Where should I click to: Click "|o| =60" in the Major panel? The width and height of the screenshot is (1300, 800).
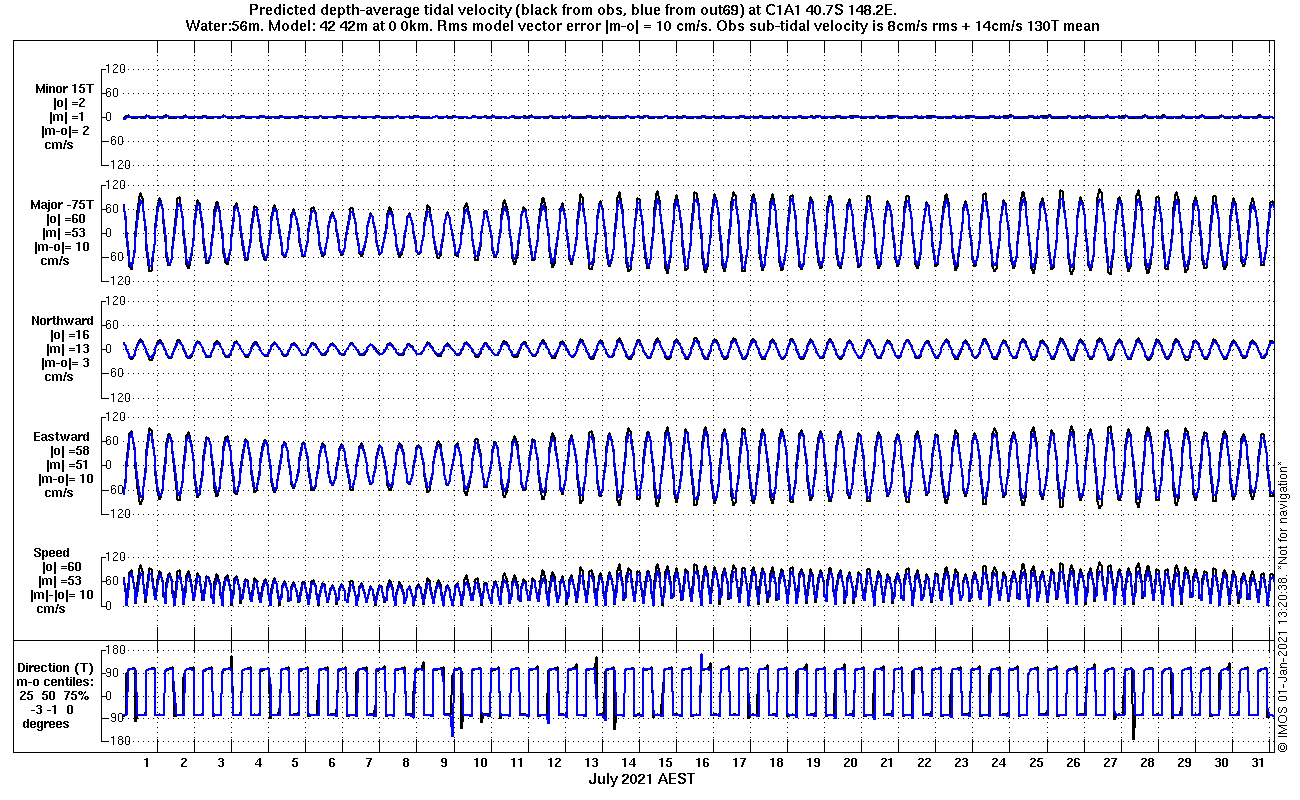66,219
